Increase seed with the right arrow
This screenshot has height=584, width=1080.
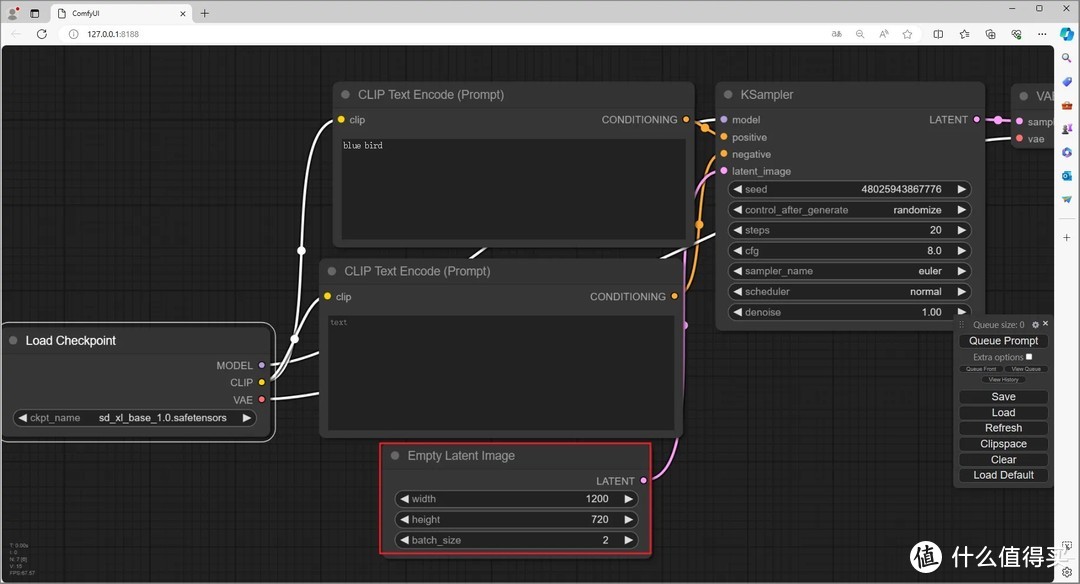962,189
